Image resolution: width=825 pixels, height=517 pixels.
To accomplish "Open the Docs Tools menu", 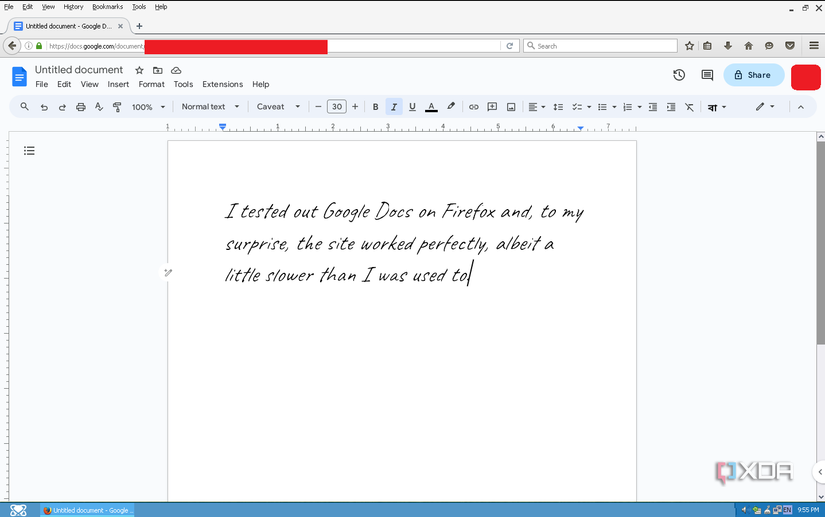I will pos(183,84).
